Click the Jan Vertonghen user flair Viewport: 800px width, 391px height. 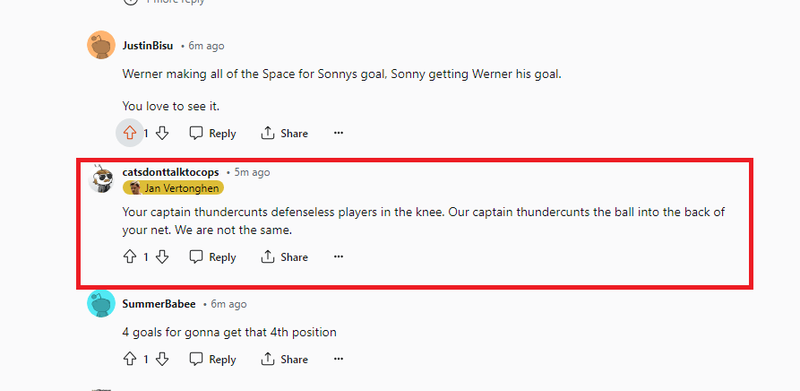[173, 188]
